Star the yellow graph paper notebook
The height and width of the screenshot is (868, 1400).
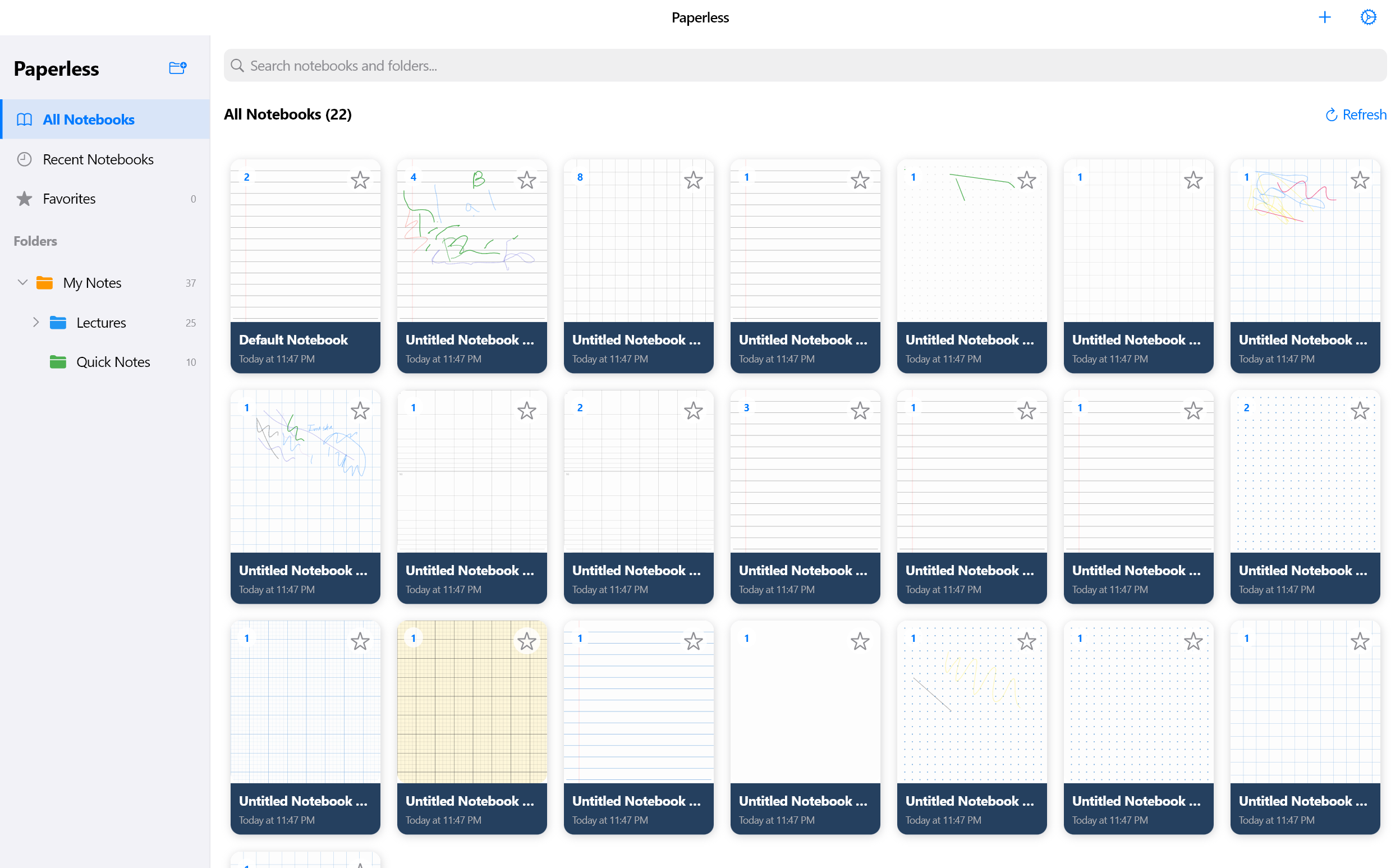coord(526,641)
